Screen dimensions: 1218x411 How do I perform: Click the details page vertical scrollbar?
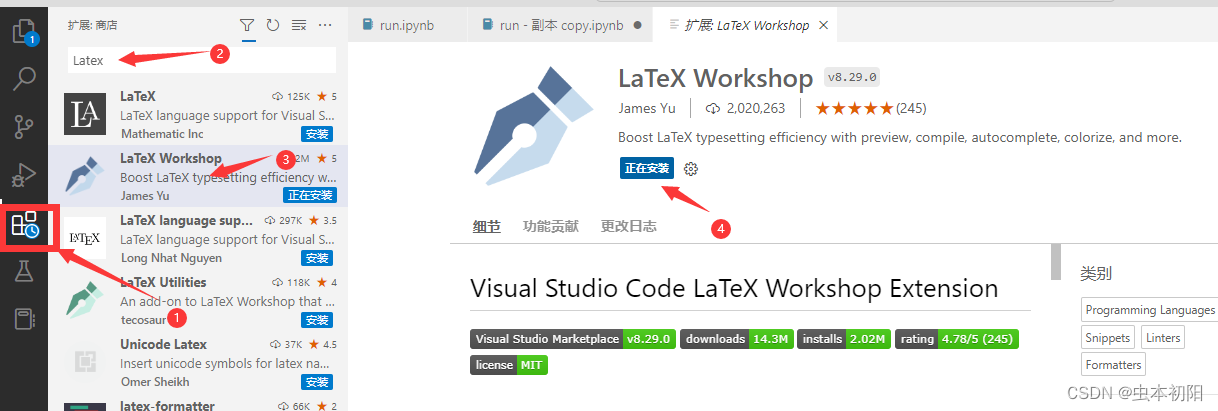[1056, 262]
